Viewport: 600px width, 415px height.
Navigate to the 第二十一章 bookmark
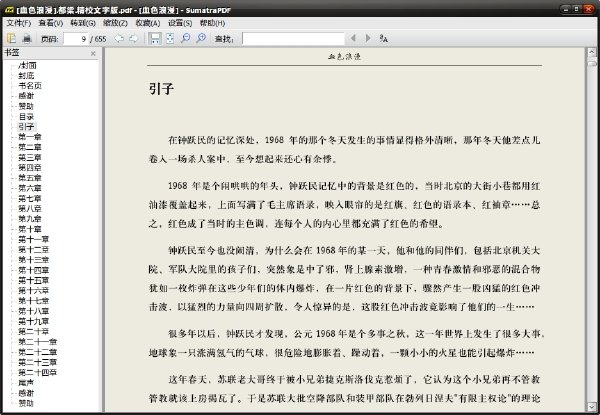(x=38, y=342)
